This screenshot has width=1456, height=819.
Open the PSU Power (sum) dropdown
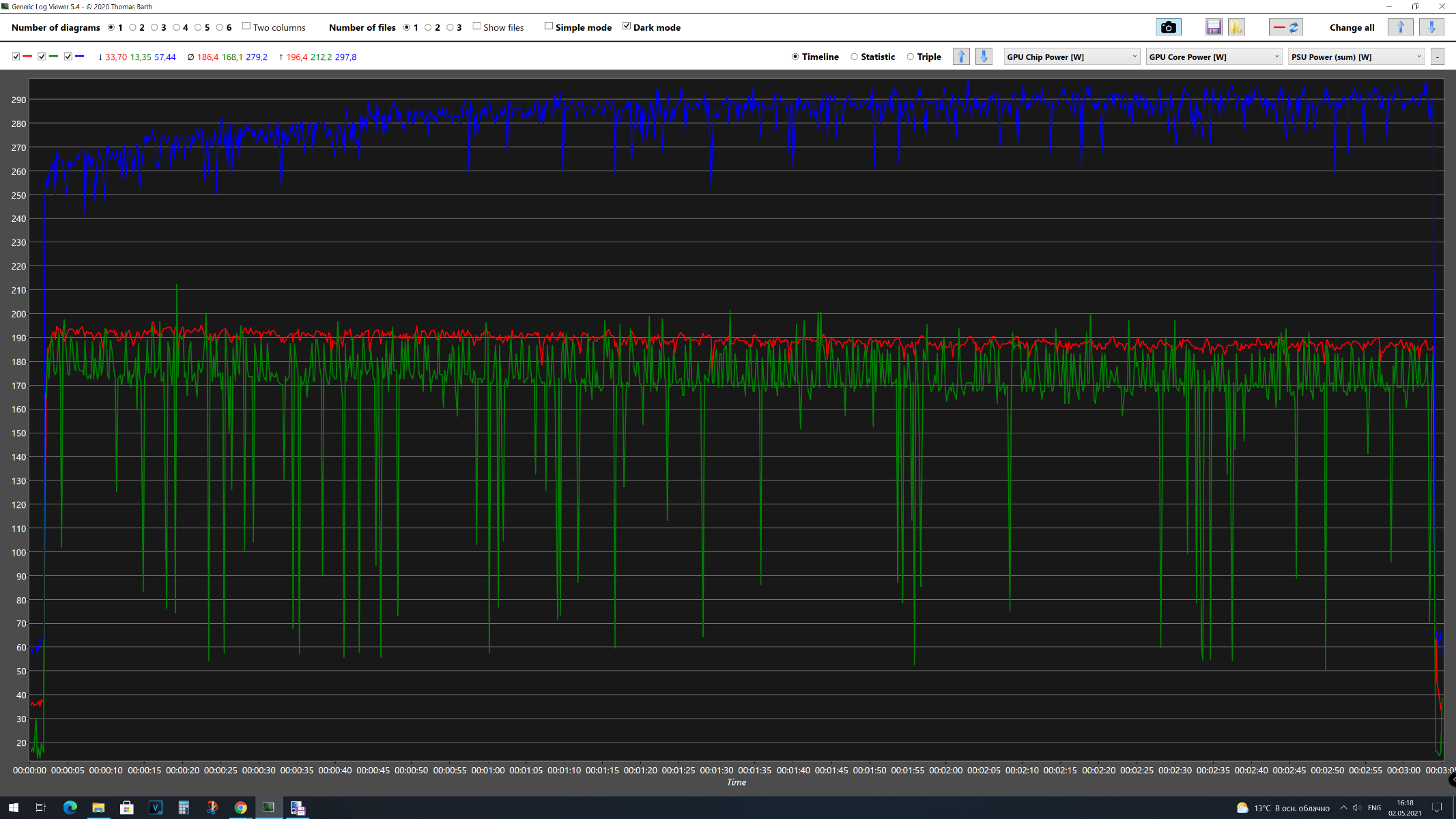[1356, 57]
